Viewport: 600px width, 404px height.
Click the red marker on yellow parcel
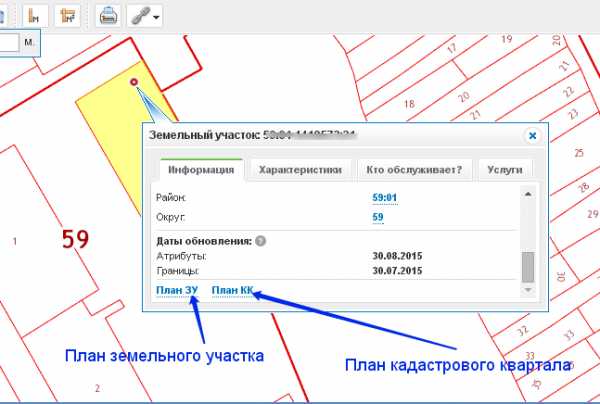point(134,81)
